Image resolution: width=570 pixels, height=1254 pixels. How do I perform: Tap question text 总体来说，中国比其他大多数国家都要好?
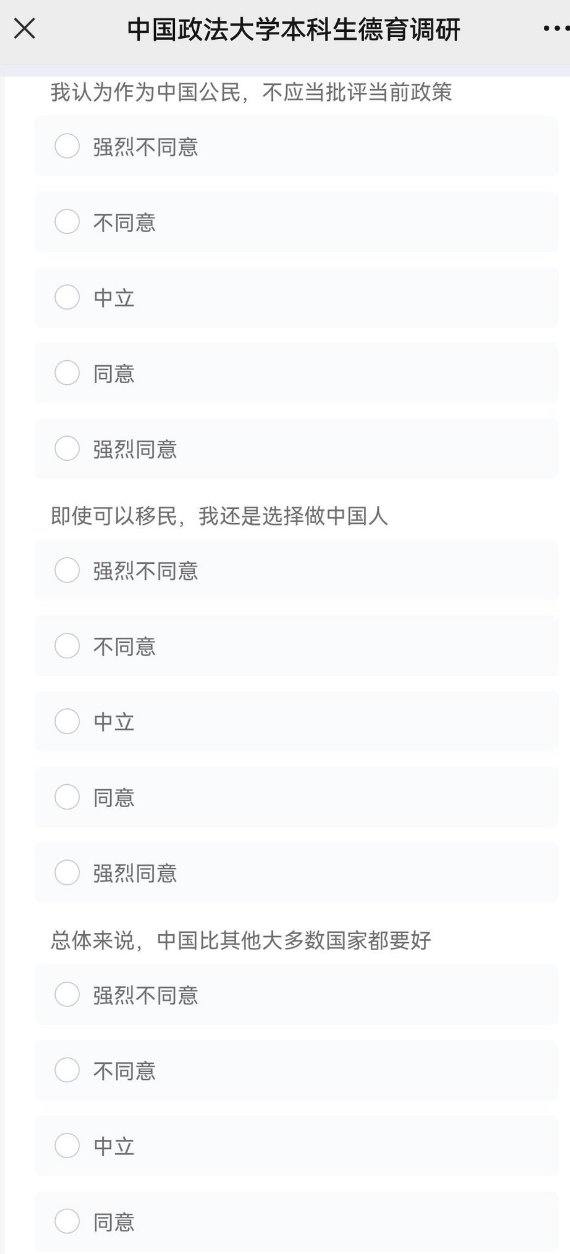coord(241,940)
